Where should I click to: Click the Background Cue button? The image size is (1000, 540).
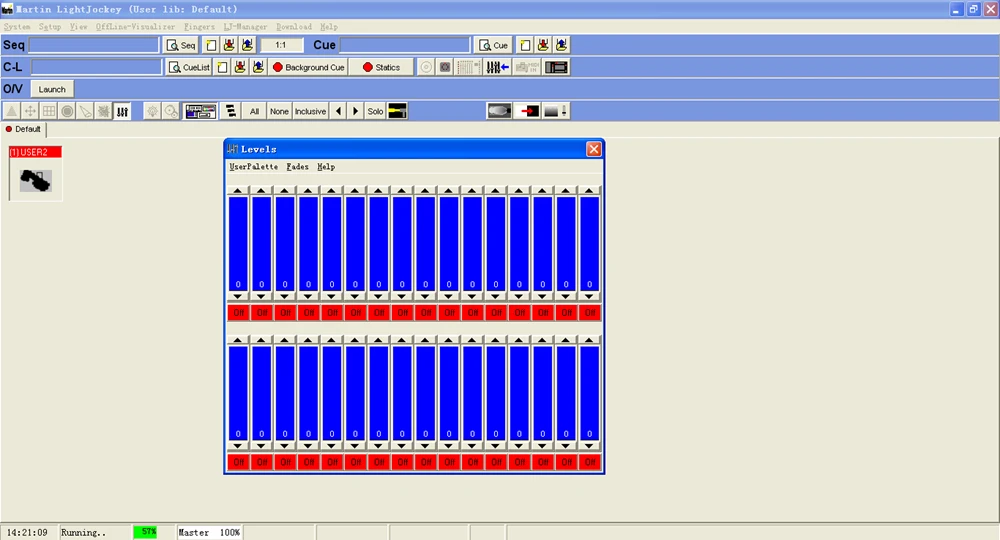pos(309,67)
